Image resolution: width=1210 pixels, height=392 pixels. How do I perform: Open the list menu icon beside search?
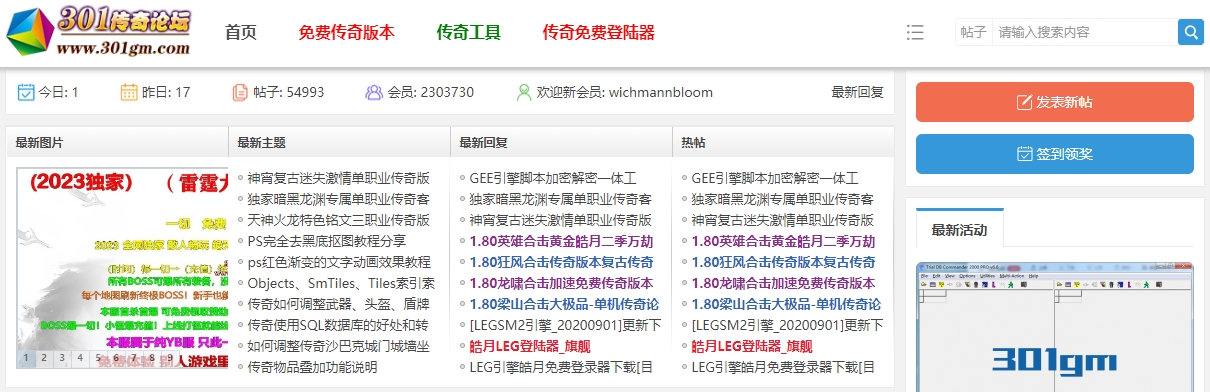tap(915, 32)
